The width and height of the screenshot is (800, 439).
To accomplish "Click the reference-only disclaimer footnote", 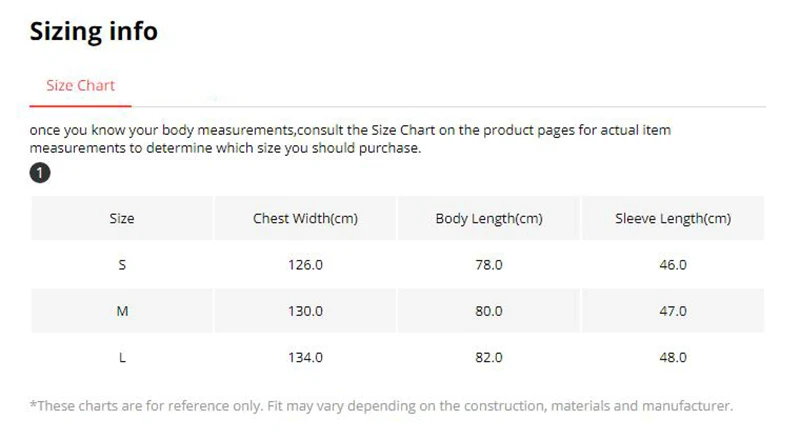I will point(381,406).
